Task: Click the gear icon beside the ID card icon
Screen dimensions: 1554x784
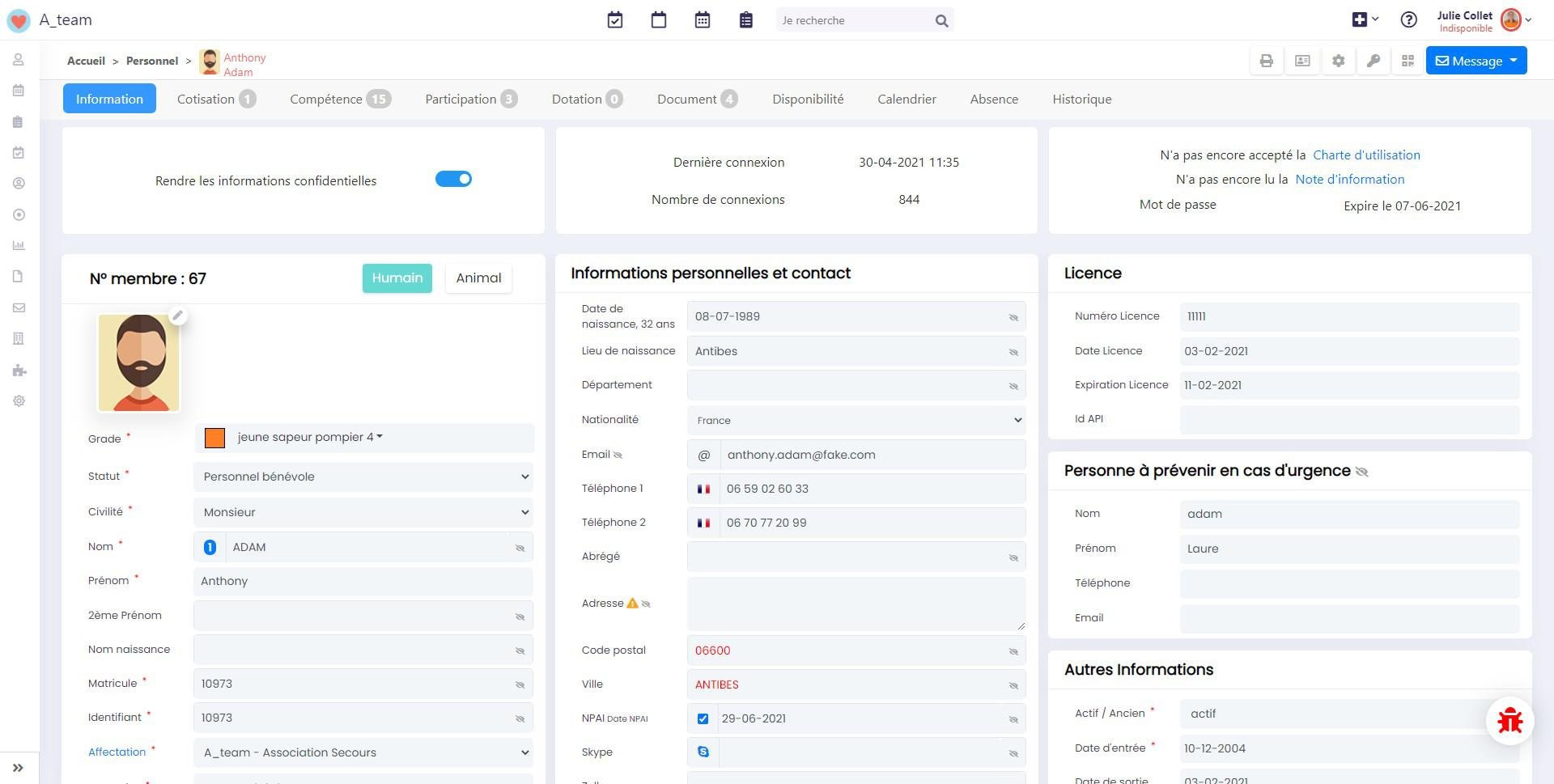Action: (1339, 61)
